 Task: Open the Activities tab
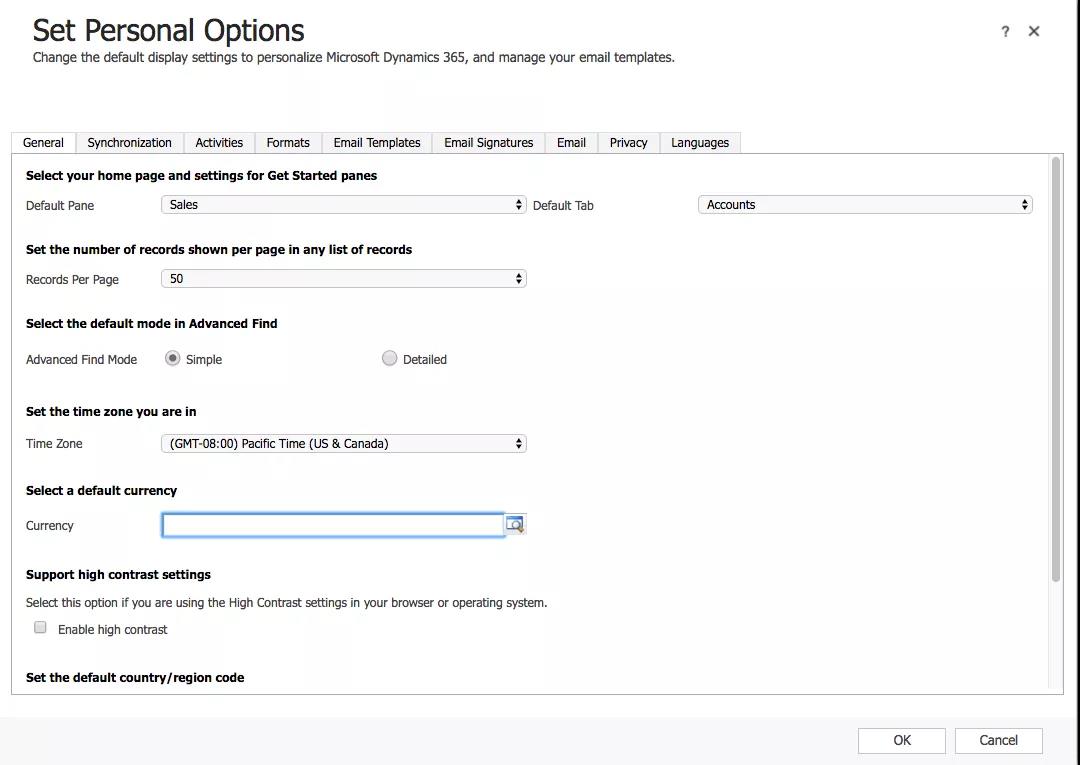(x=219, y=143)
